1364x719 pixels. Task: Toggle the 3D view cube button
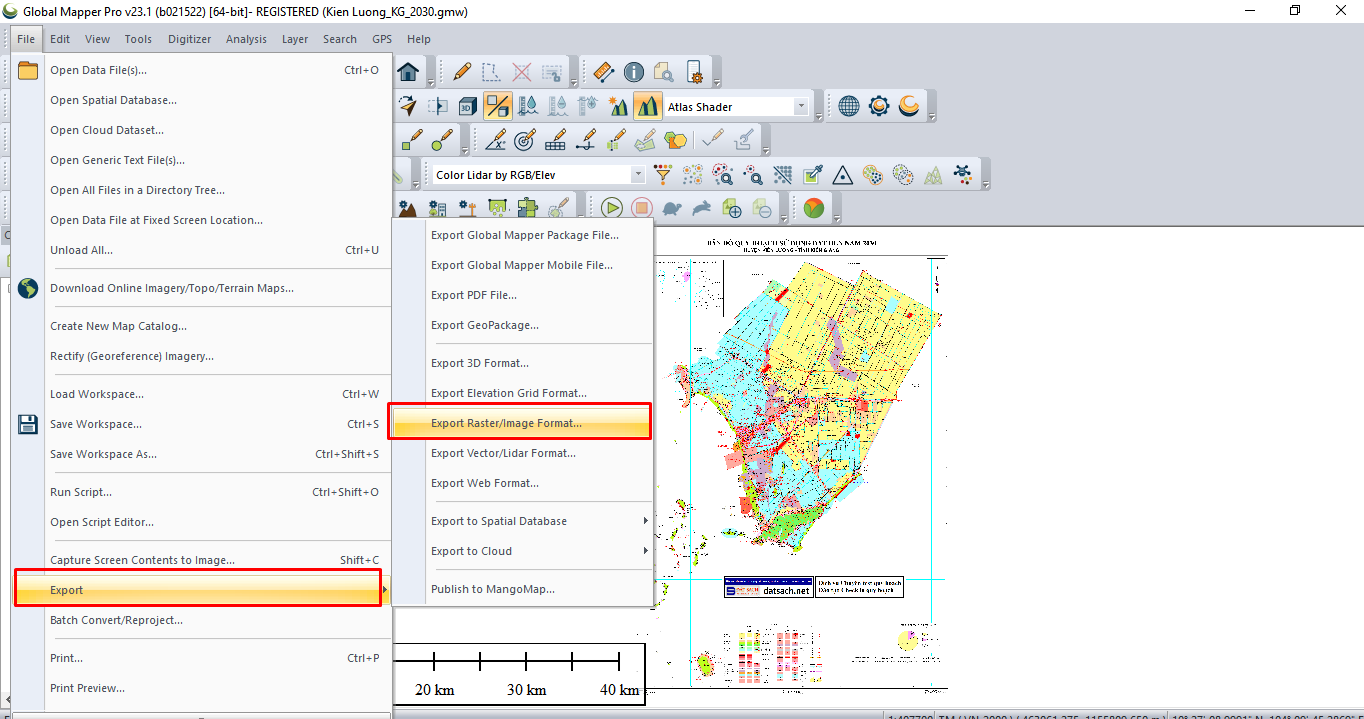click(x=467, y=106)
